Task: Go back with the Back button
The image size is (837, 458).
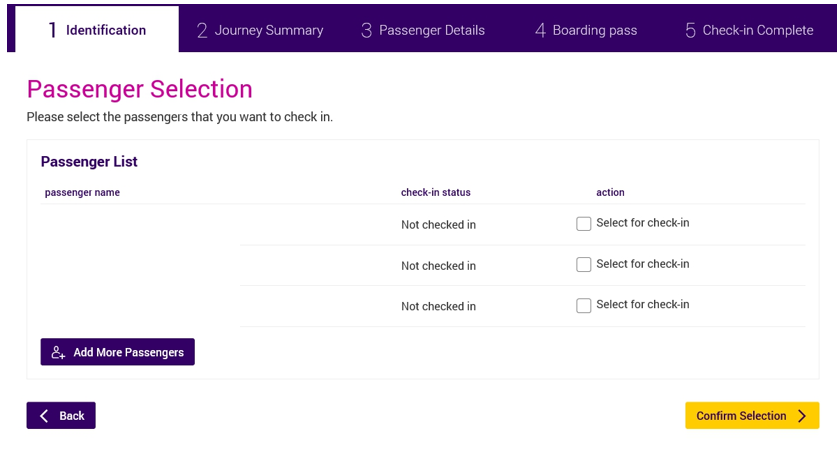Action: 61,415
